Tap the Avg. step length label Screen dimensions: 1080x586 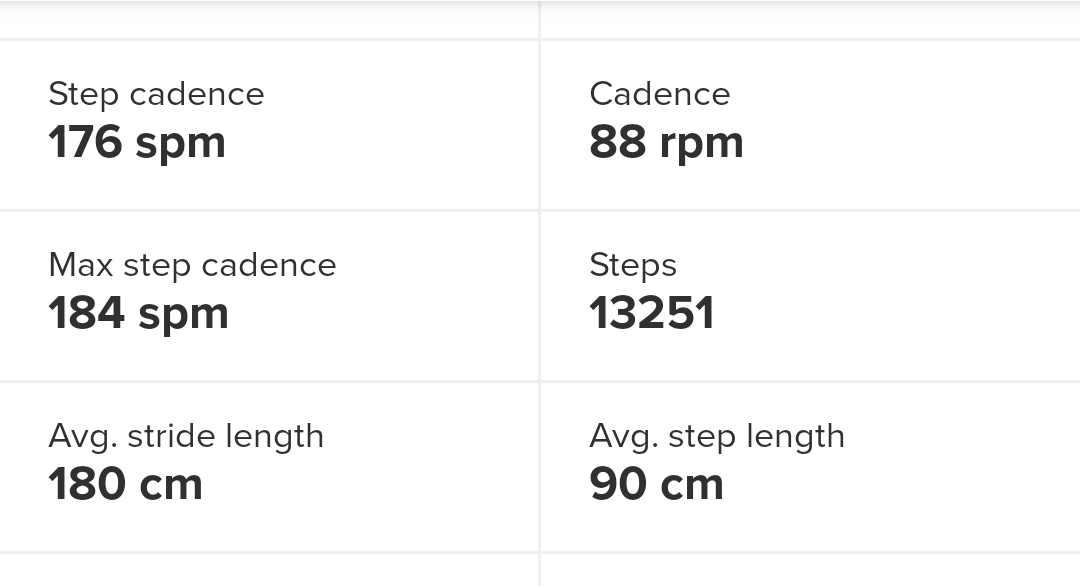click(717, 436)
